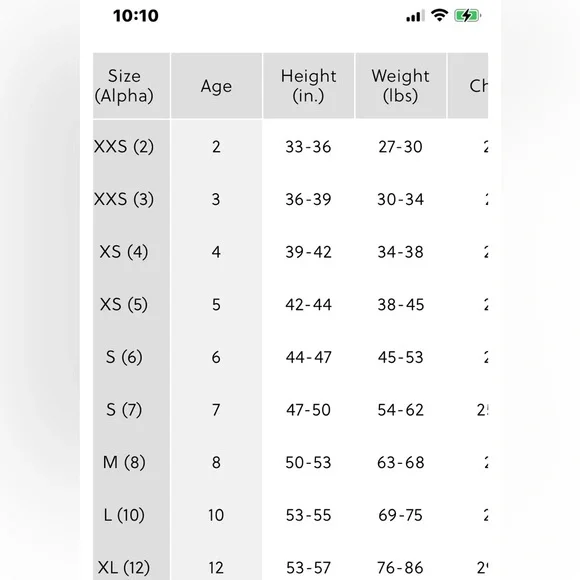Select the Height (in.) column header
This screenshot has height=580, width=580.
coord(308,86)
